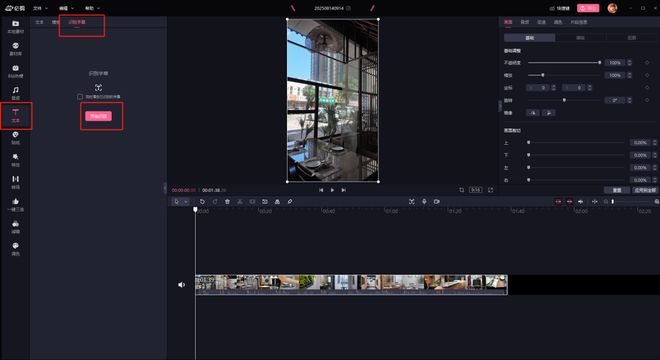Select the basic sub-tab in the properties panel
660x360 pixels.
530,38
